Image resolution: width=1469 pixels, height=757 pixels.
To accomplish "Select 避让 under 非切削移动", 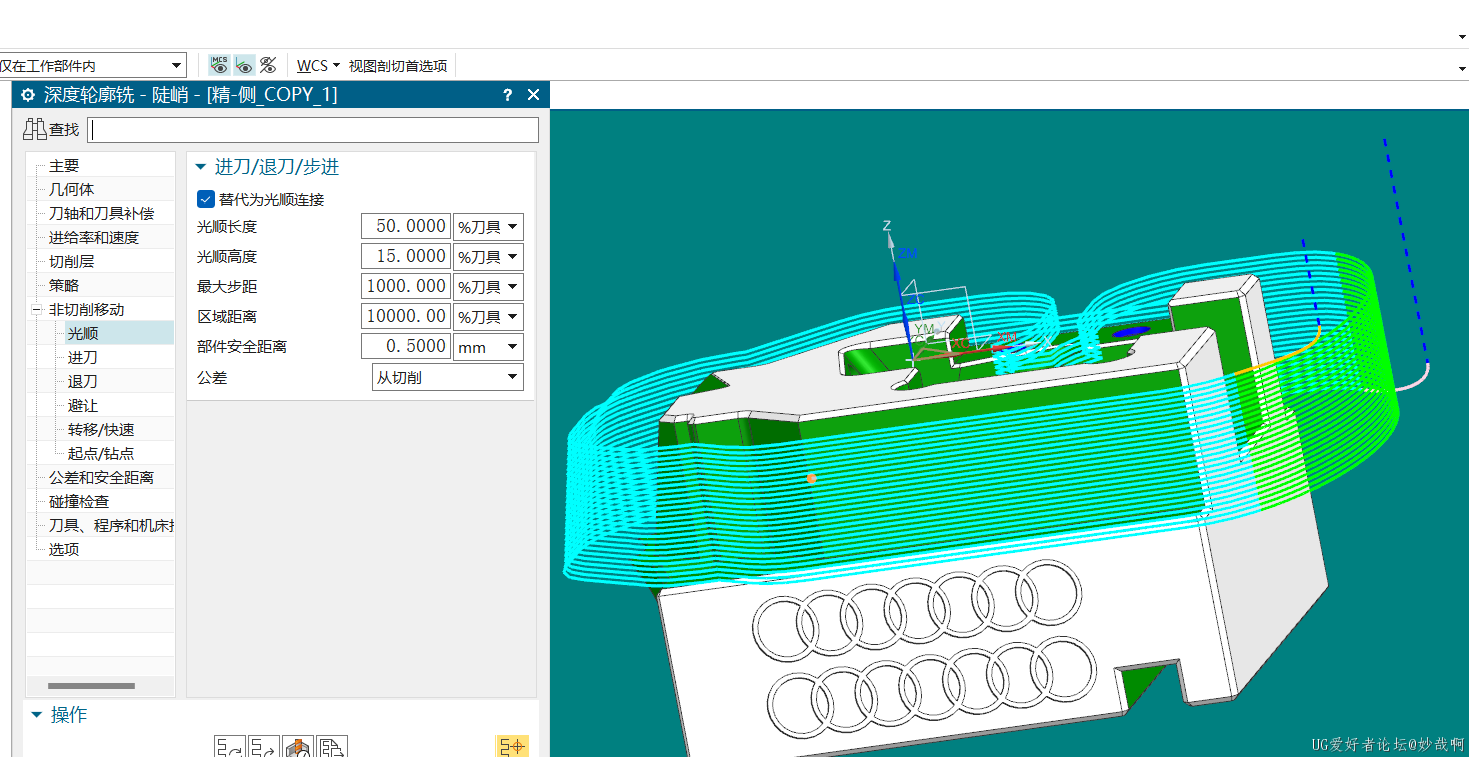I will coord(83,406).
